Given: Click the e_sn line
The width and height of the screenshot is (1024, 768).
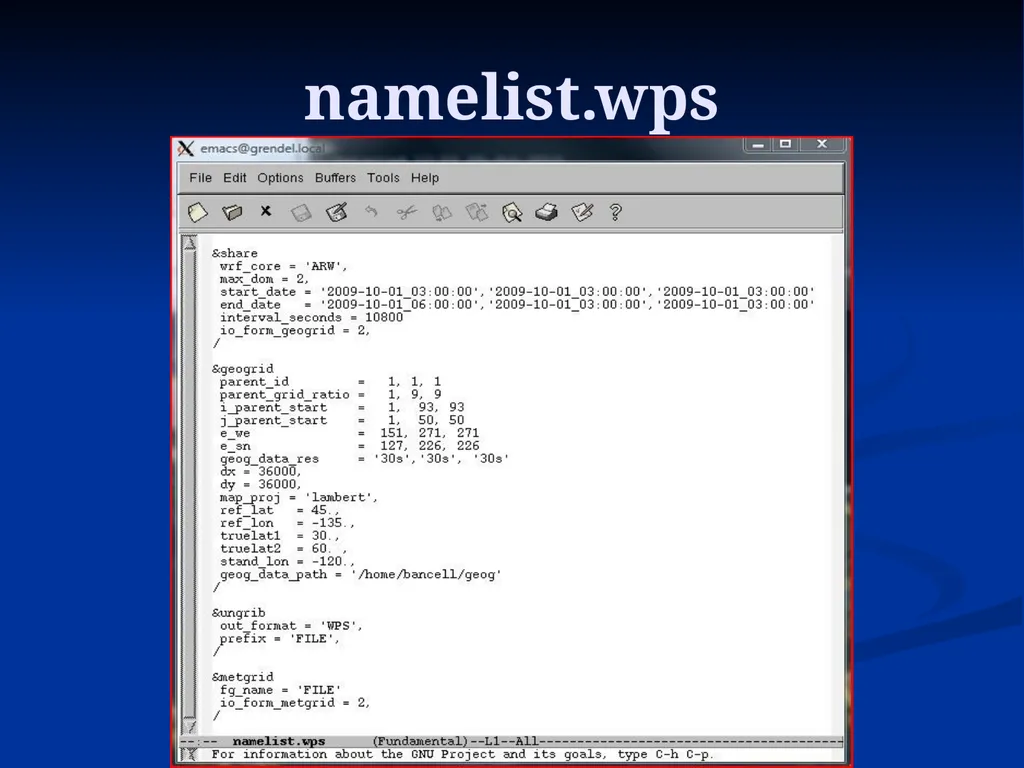Looking at the screenshot, I should [x=349, y=446].
